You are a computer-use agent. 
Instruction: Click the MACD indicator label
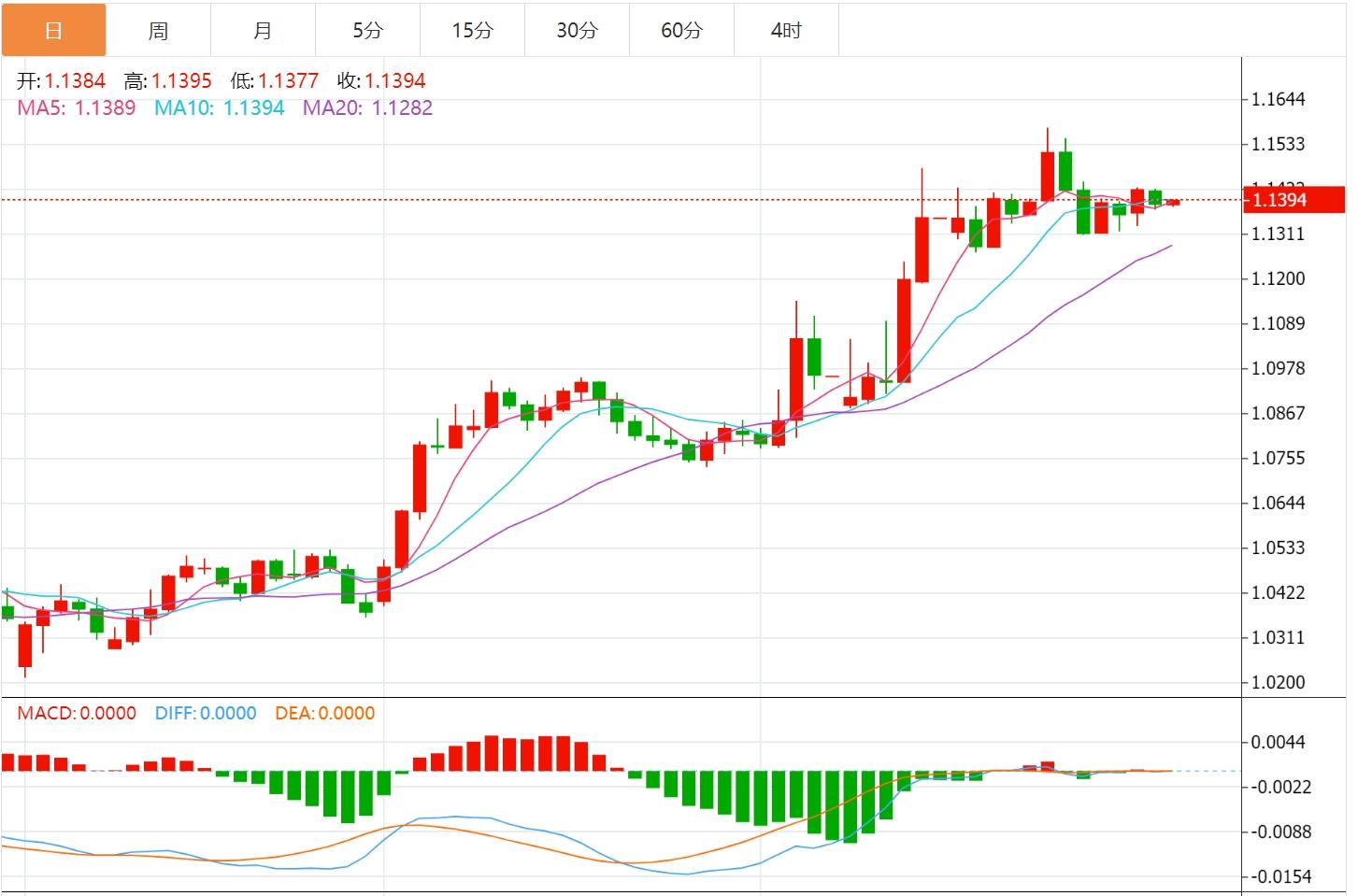click(x=77, y=714)
